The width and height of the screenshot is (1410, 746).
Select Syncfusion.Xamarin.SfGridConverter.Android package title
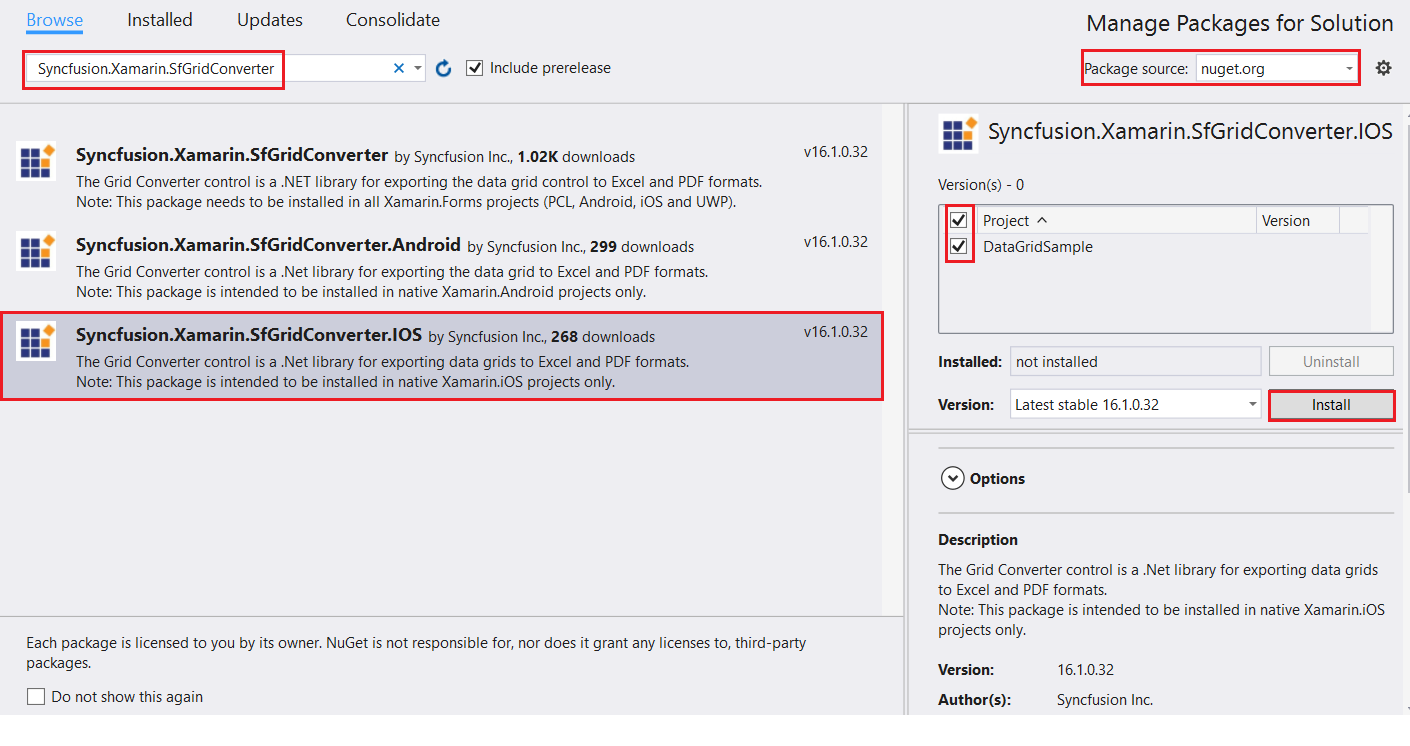(x=268, y=245)
